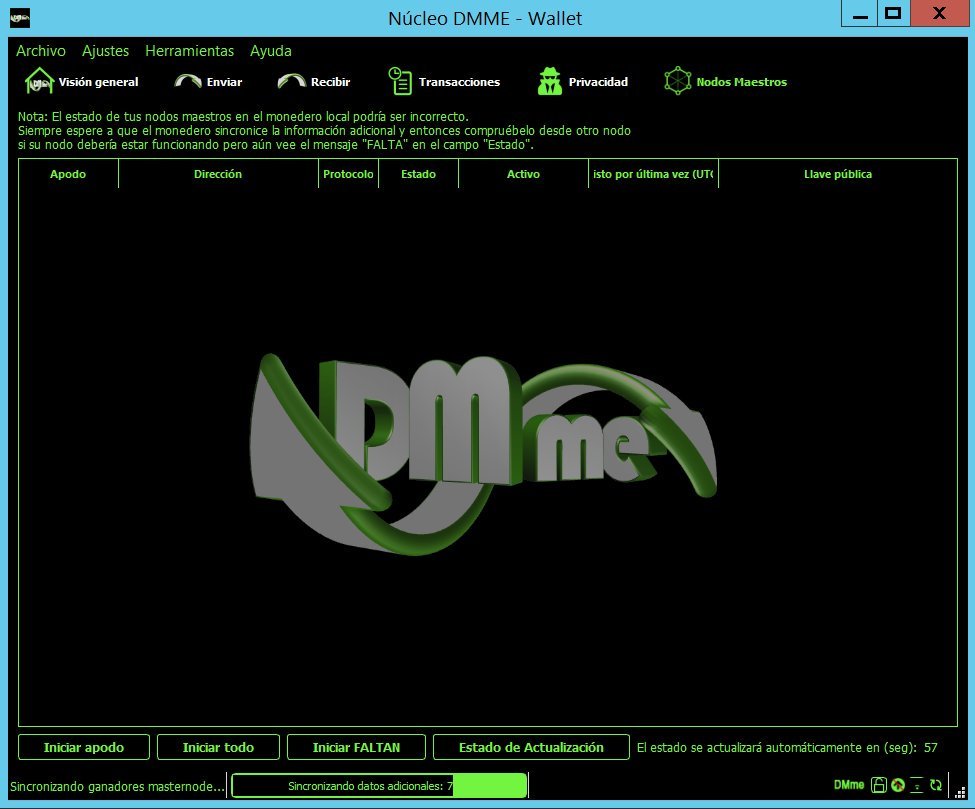Click the DMme unit indicator in status bar
Viewport: 975px width, 809px height.
(x=849, y=785)
